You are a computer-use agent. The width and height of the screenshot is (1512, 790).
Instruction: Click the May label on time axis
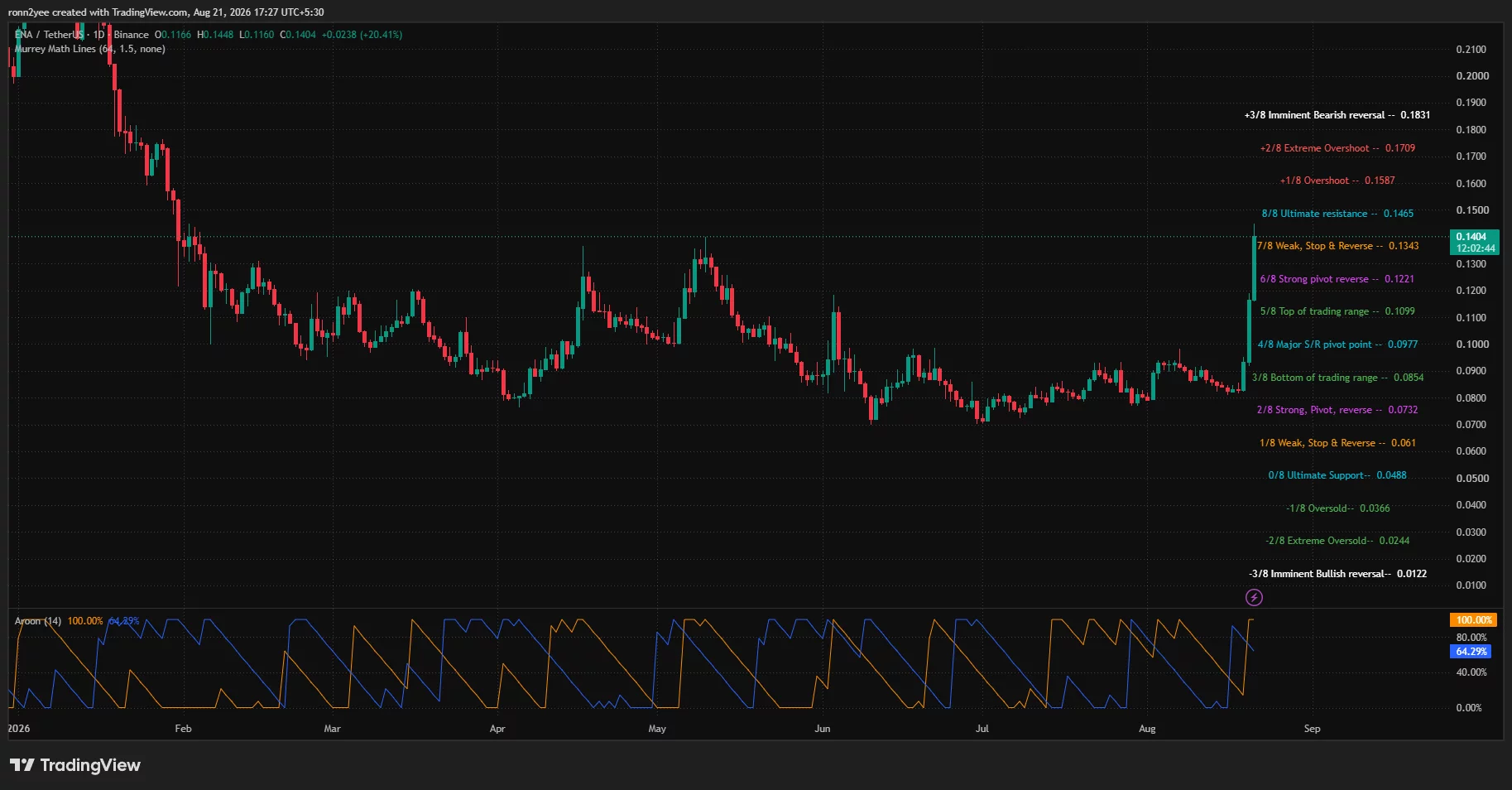pos(657,729)
